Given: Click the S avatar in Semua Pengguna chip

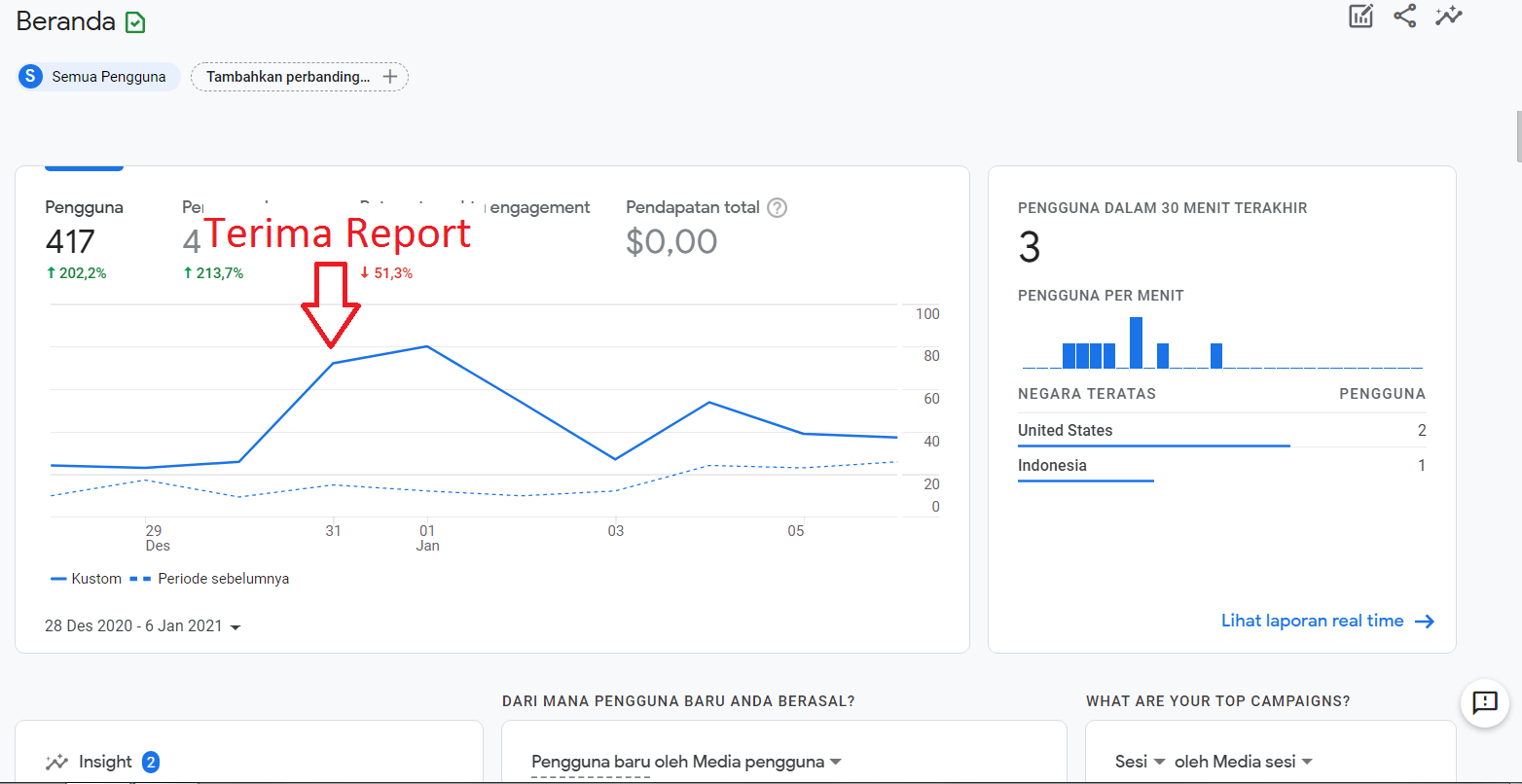Looking at the screenshot, I should click(x=30, y=77).
